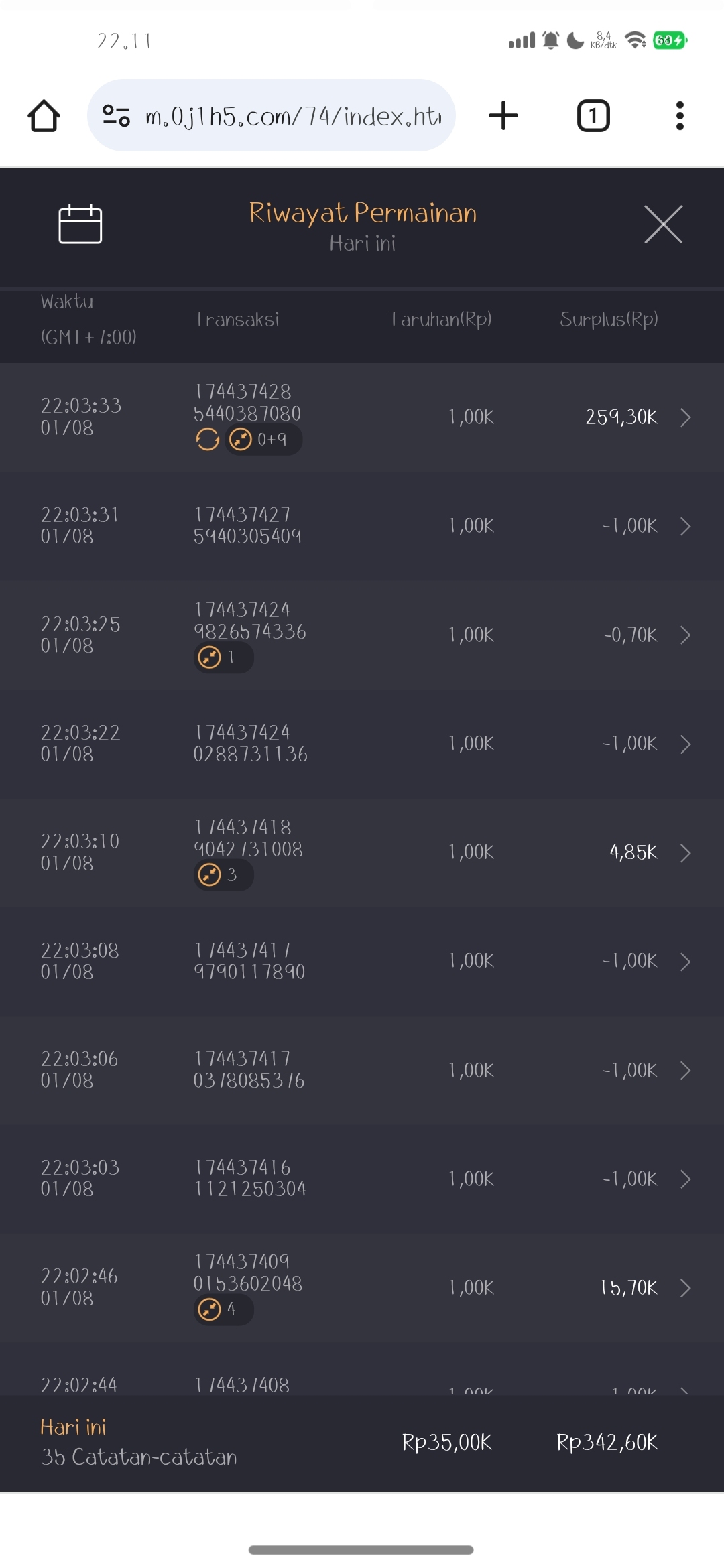724x1568 pixels.
Task: Expand the -0,70K surplus transaction
Action: (685, 635)
